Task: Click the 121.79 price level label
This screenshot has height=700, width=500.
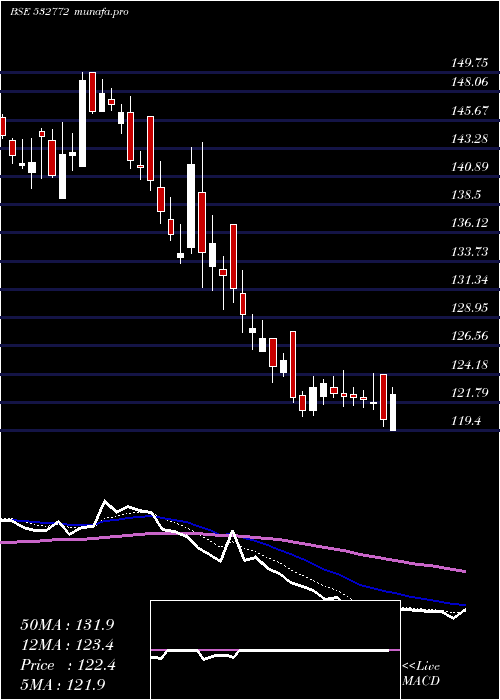Action: click(x=470, y=393)
